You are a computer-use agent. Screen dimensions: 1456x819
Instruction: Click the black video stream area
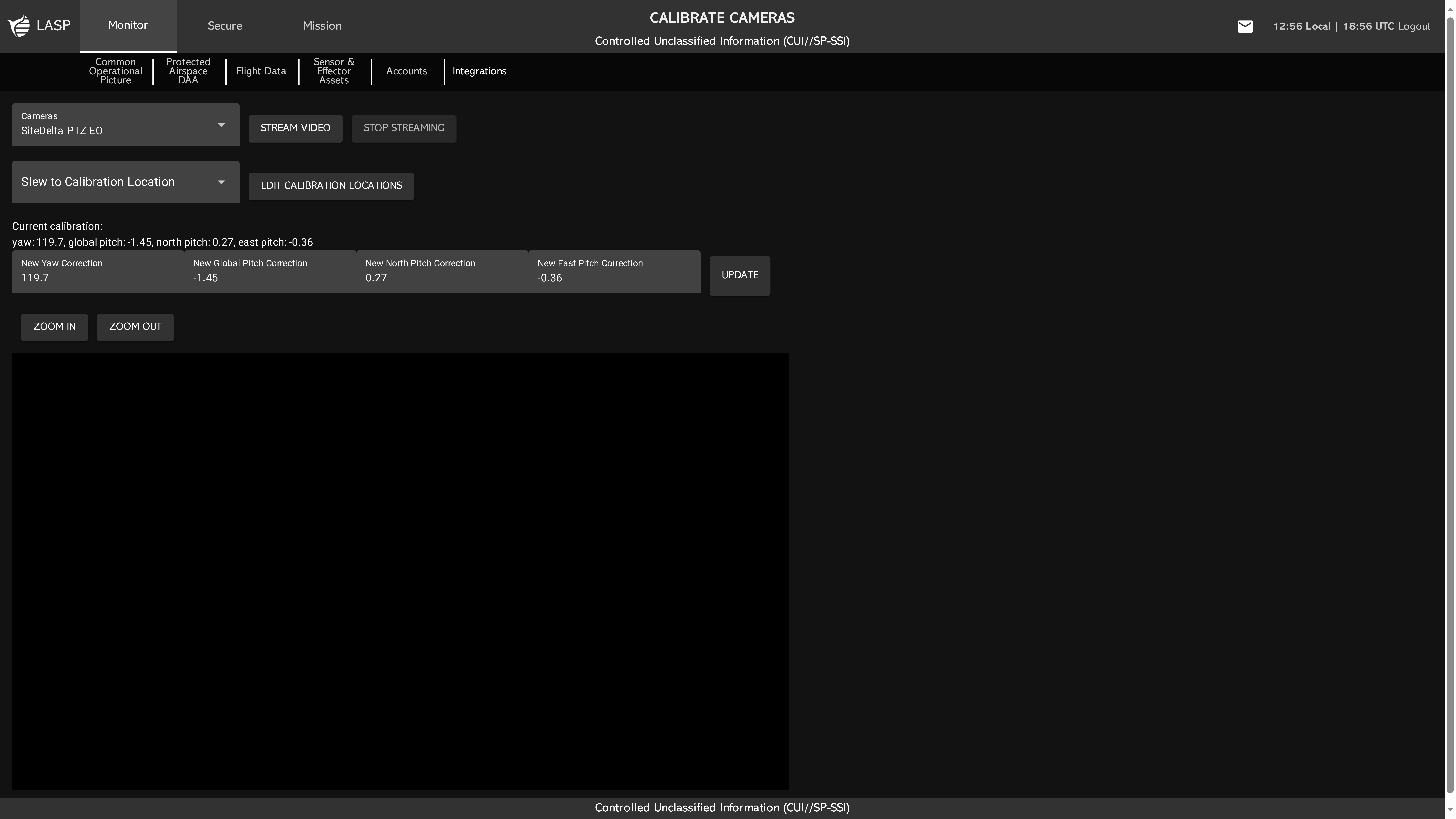coord(400,572)
